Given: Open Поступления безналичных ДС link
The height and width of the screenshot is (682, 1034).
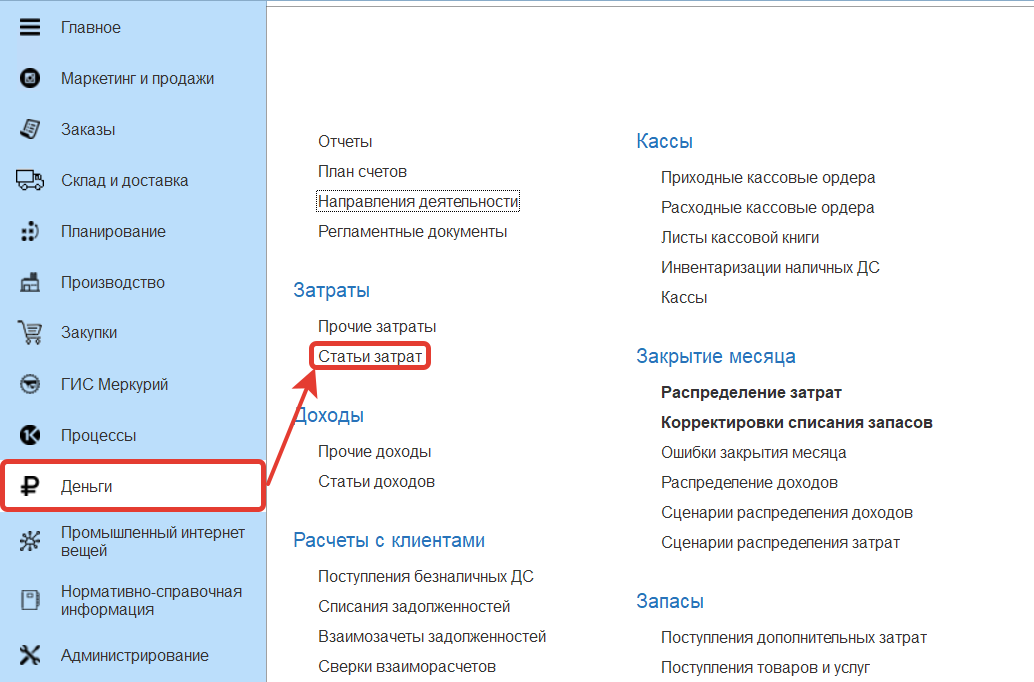Looking at the screenshot, I should pyautogui.click(x=425, y=576).
